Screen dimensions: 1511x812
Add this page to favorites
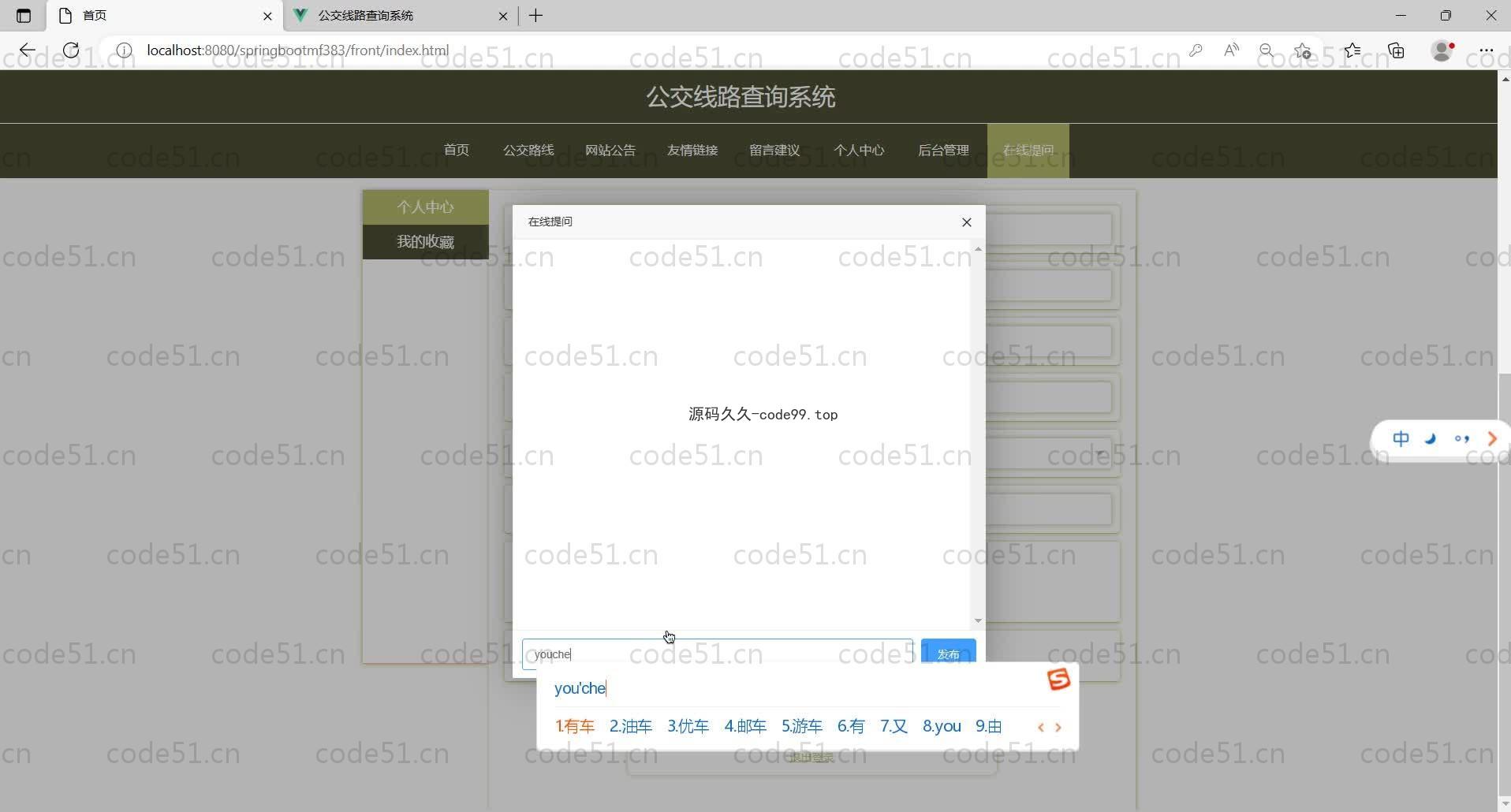(1303, 50)
